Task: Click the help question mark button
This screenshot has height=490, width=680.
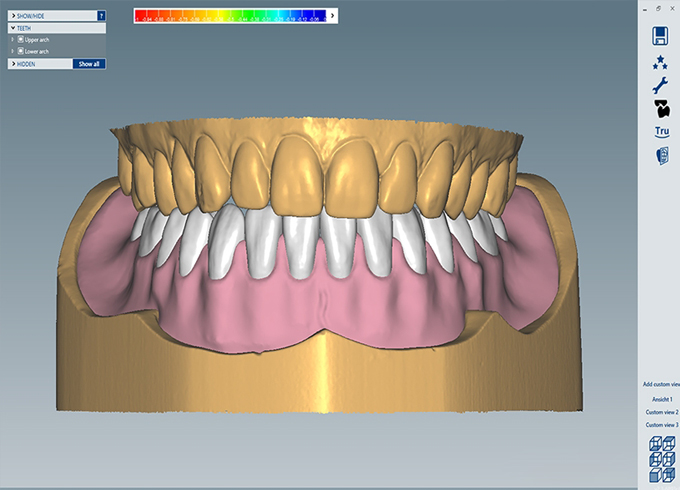Action: [101, 16]
